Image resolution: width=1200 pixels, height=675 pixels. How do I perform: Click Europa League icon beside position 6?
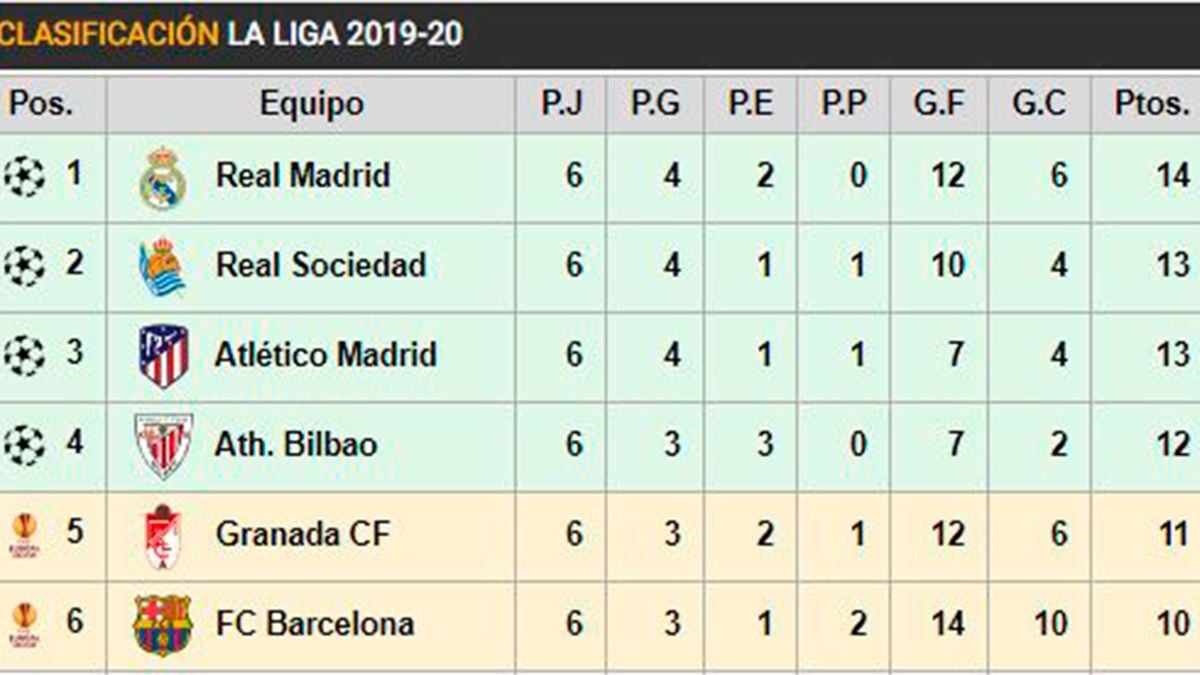click(24, 624)
